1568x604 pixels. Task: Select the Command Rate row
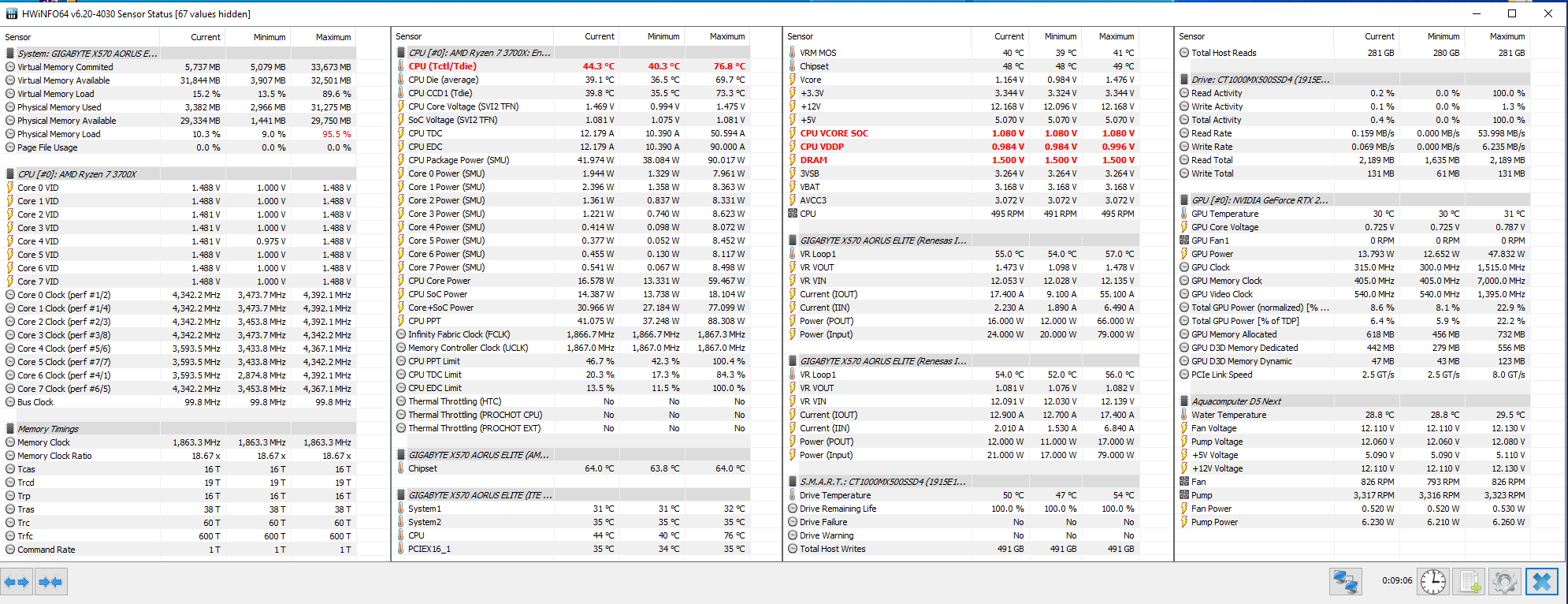[180, 550]
